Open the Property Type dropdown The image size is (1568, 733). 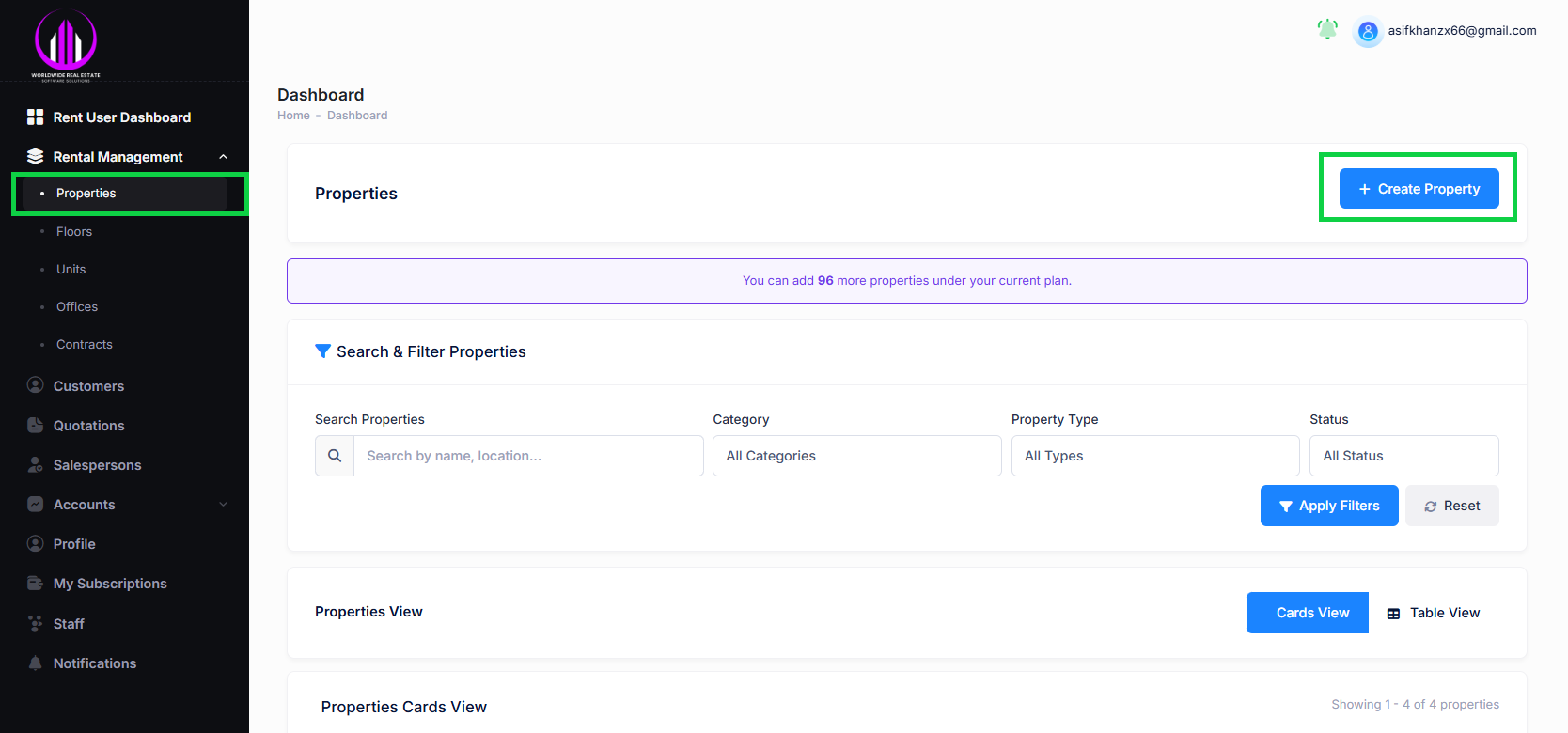click(1154, 456)
